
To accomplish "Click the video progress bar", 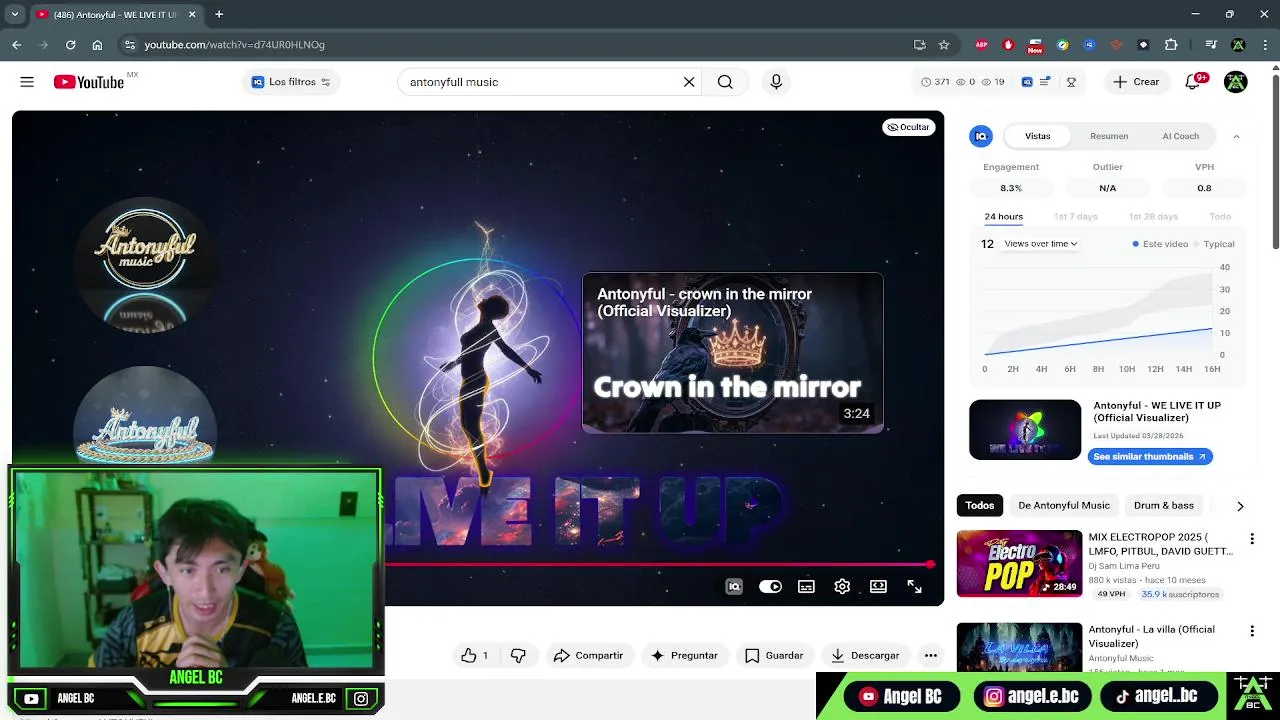I will click(x=657, y=565).
